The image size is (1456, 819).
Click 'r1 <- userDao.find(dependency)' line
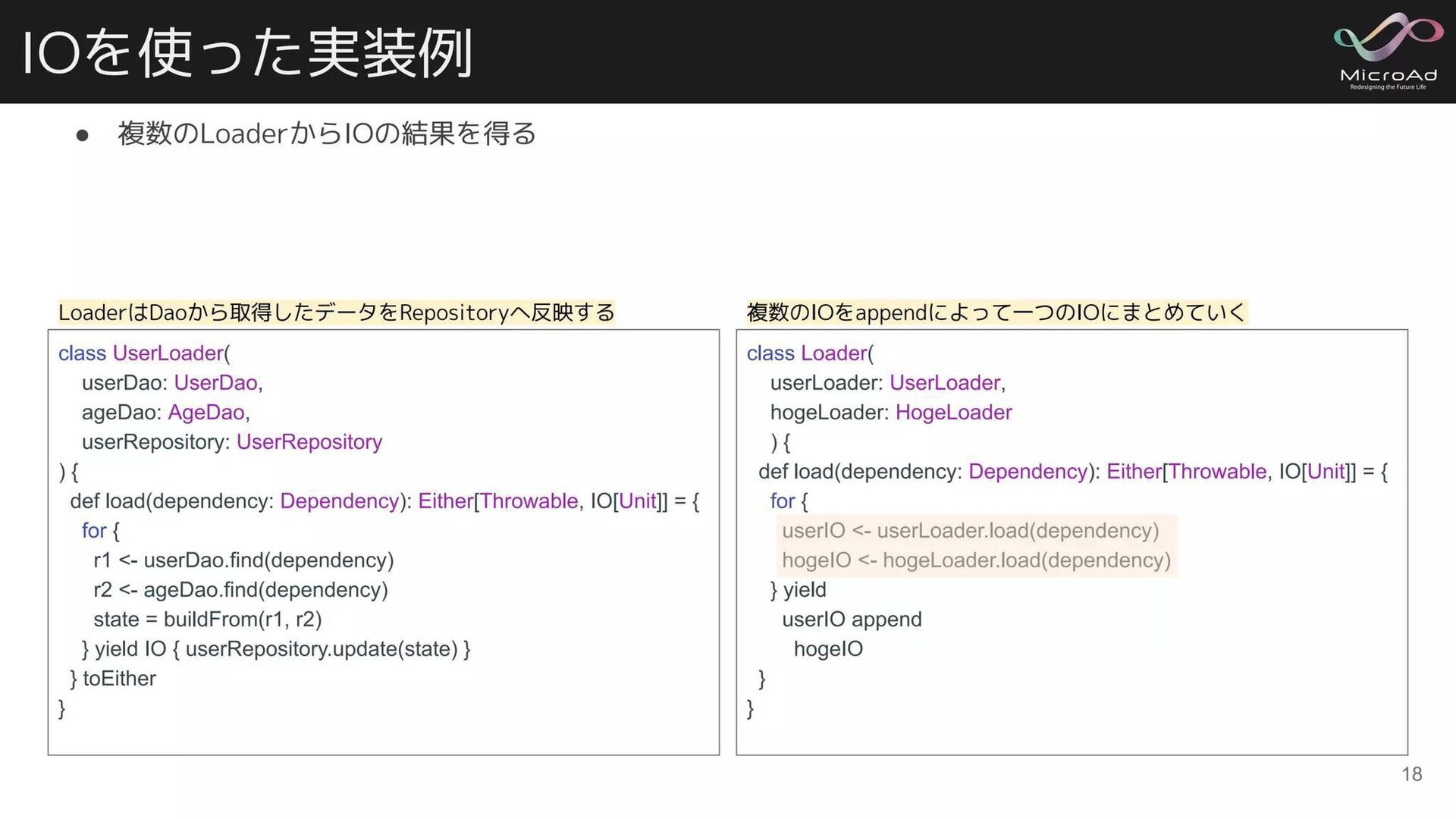point(243,560)
